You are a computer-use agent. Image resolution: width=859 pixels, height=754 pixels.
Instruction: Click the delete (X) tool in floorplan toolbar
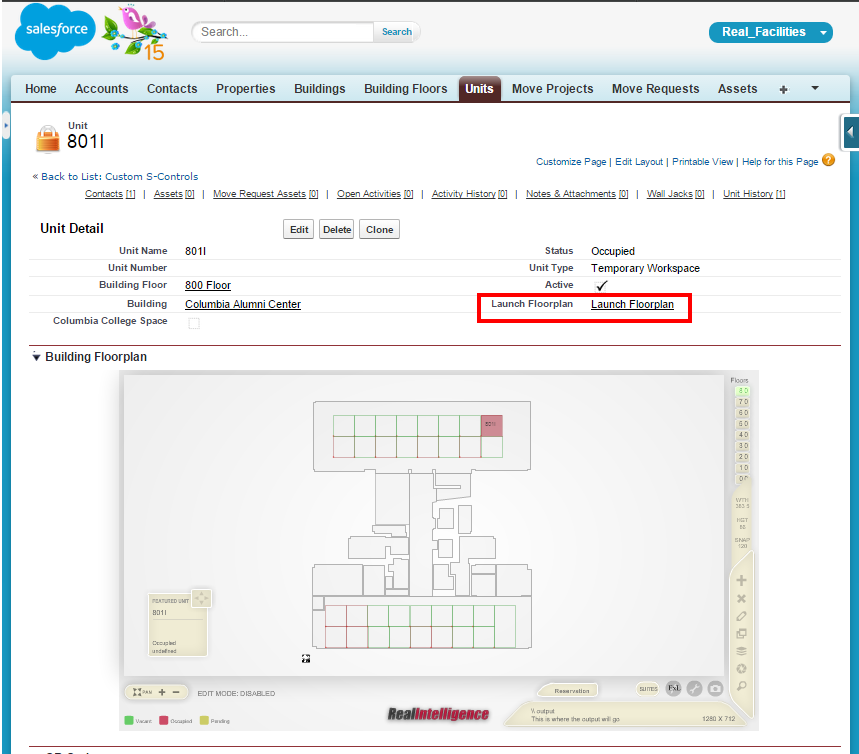(741, 599)
